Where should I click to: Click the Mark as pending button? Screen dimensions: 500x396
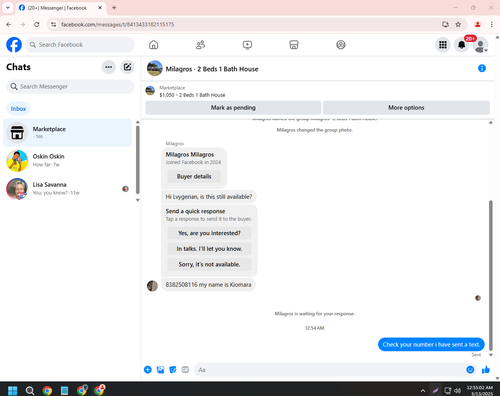click(233, 108)
